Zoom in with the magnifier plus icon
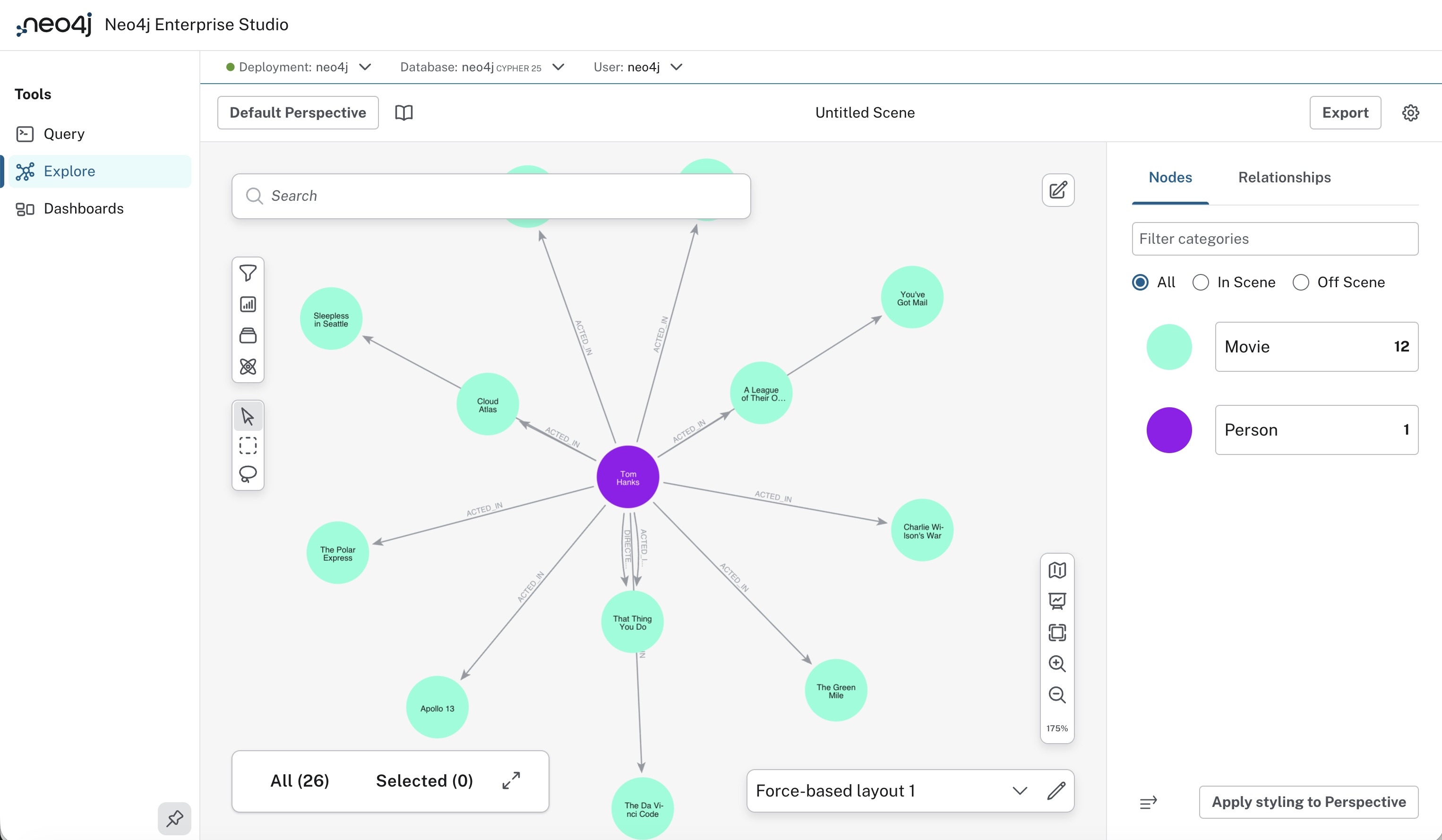Screen dimensions: 1442x840 tap(1057, 663)
